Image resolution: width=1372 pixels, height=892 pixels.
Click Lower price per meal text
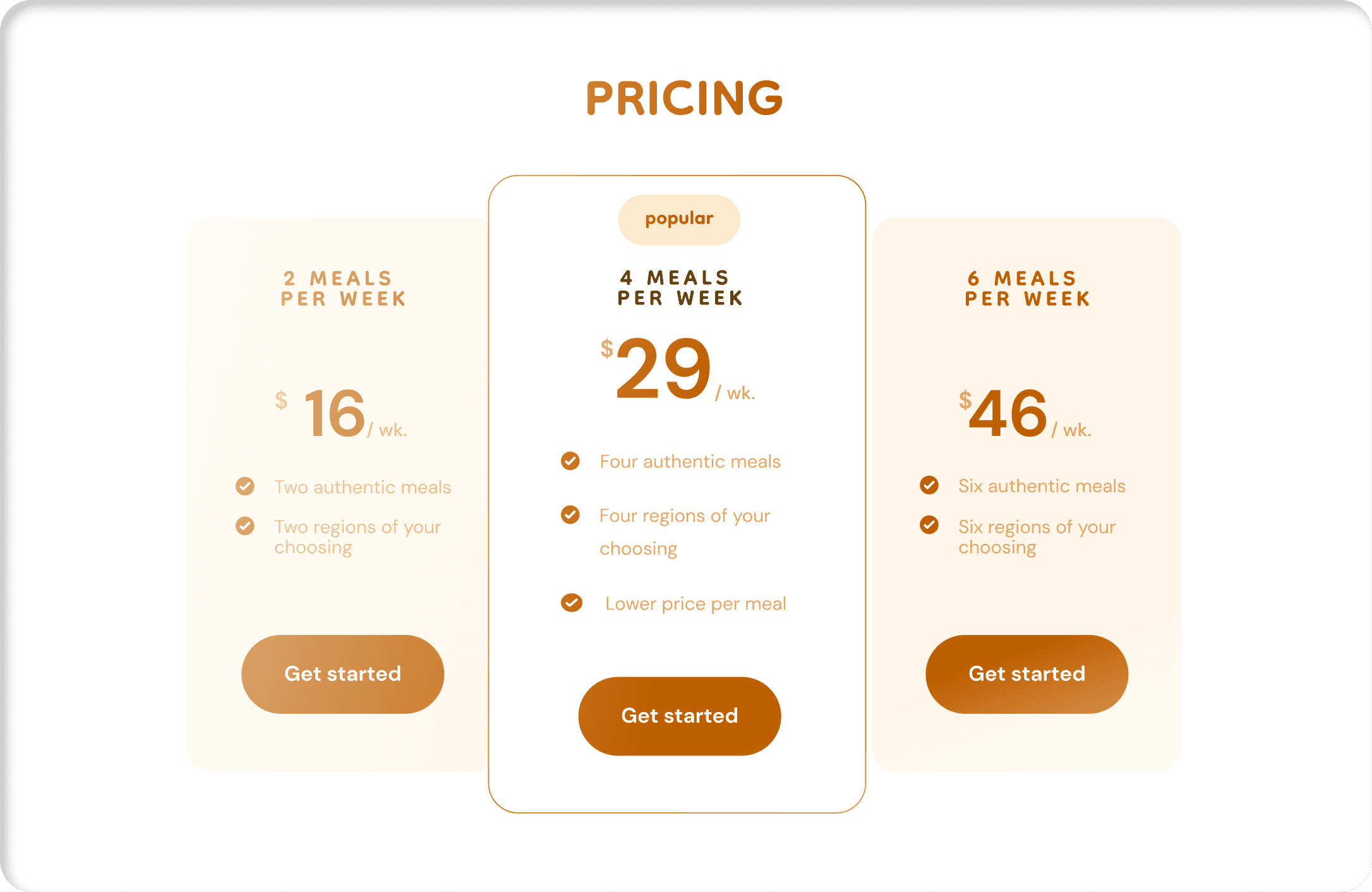click(695, 604)
